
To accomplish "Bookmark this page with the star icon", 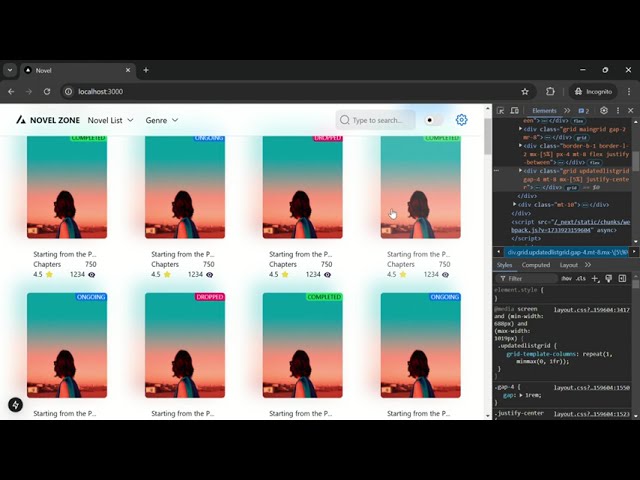I will [525, 91].
